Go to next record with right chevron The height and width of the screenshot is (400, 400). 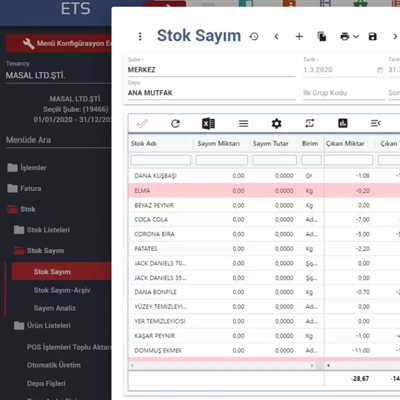click(395, 36)
